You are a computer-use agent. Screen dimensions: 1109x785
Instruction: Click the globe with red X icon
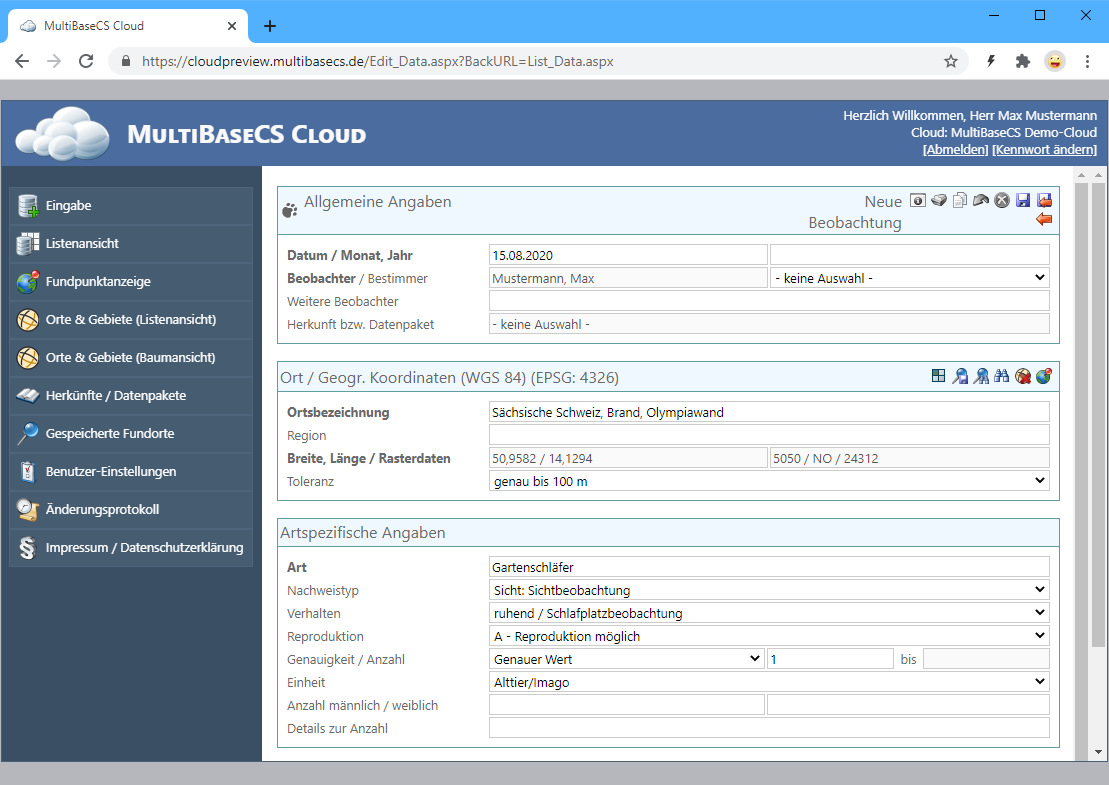point(1023,376)
